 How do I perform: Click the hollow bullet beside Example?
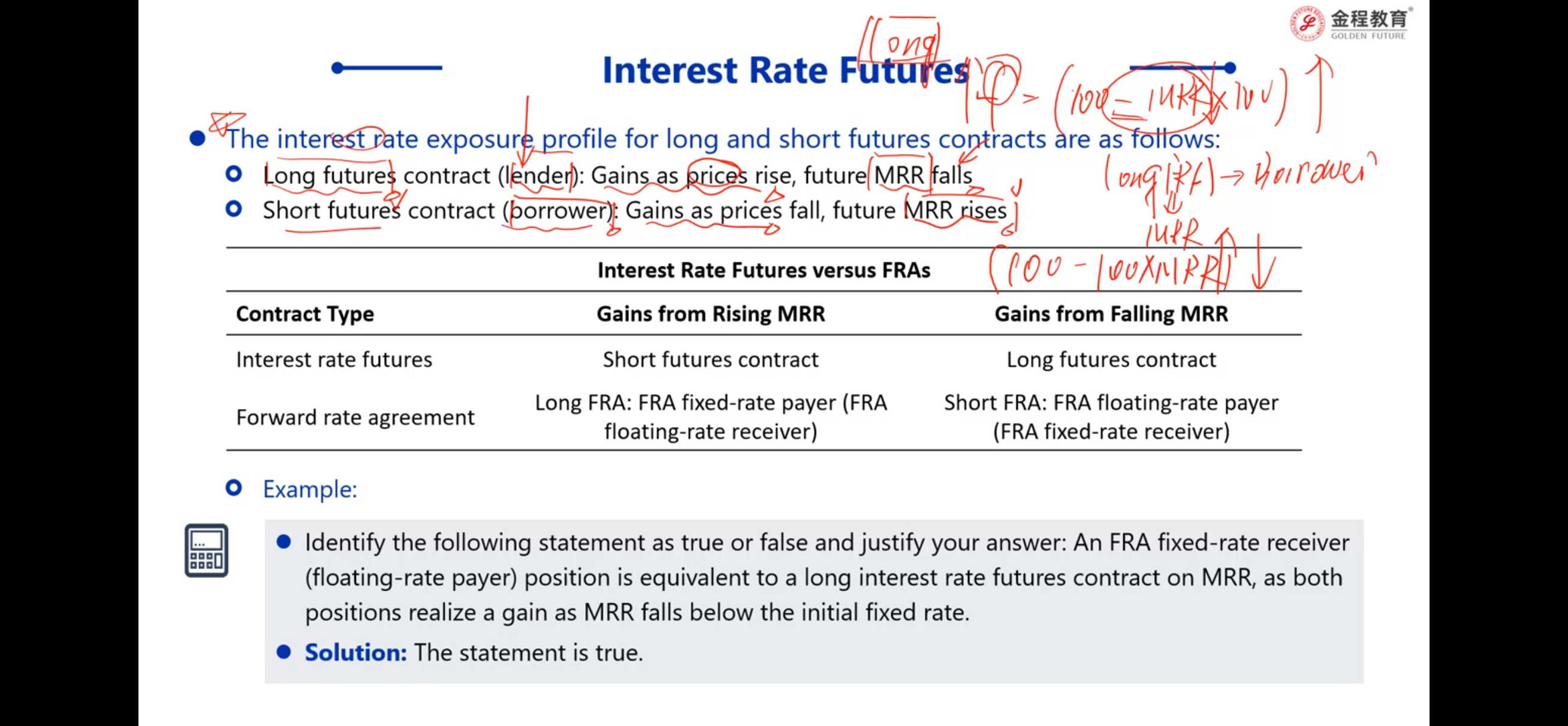(234, 488)
